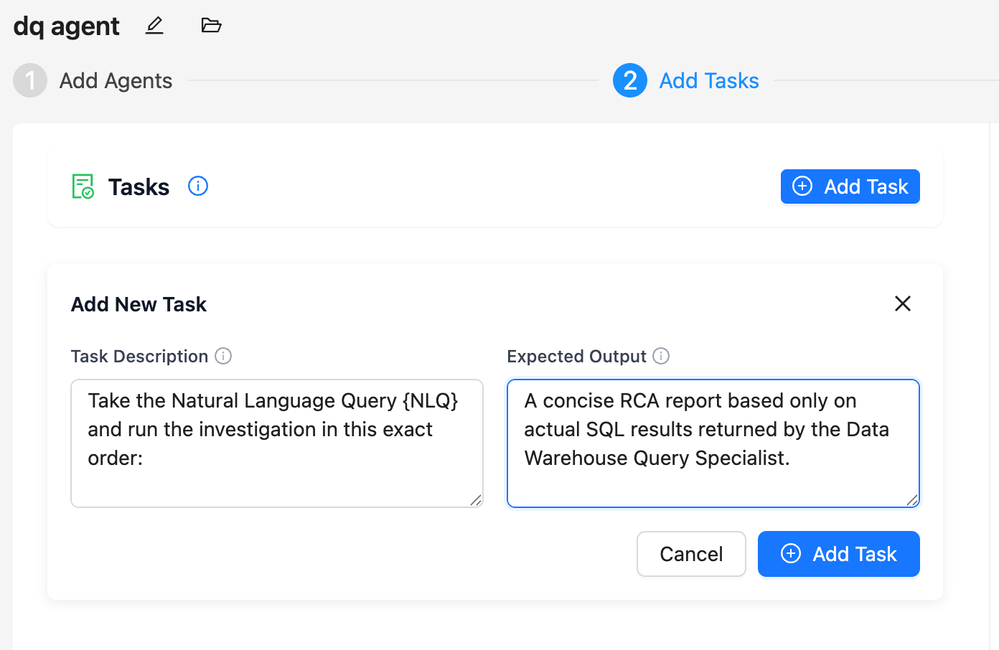This screenshot has width=999, height=650.
Task: Cancel adding the new task
Action: (691, 554)
